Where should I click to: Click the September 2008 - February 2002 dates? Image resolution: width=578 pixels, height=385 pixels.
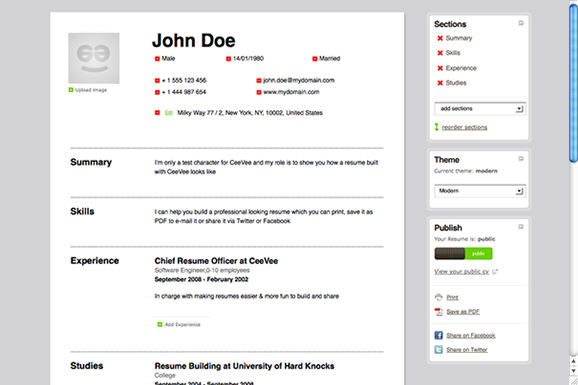pos(201,280)
